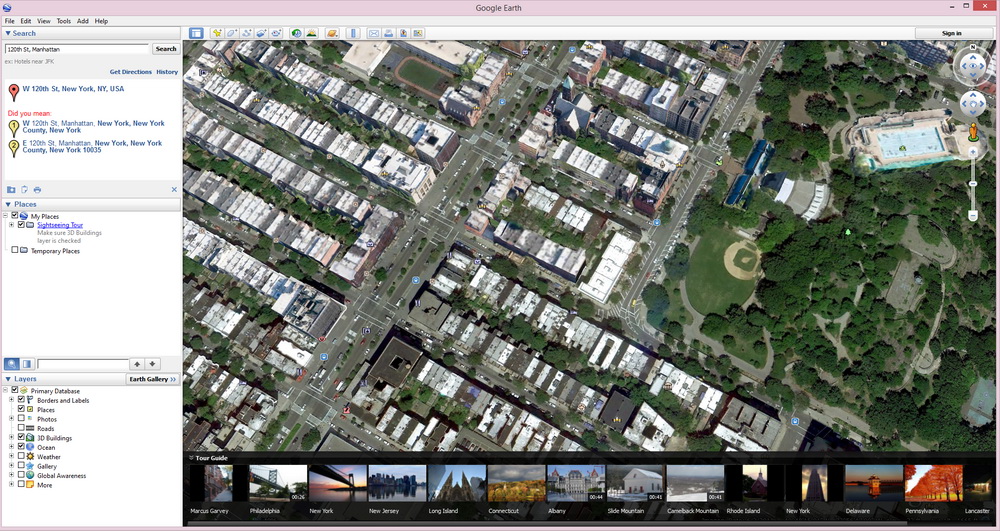The height and width of the screenshot is (531, 1000).
Task: Click the move down arrow button
Action: click(x=152, y=364)
